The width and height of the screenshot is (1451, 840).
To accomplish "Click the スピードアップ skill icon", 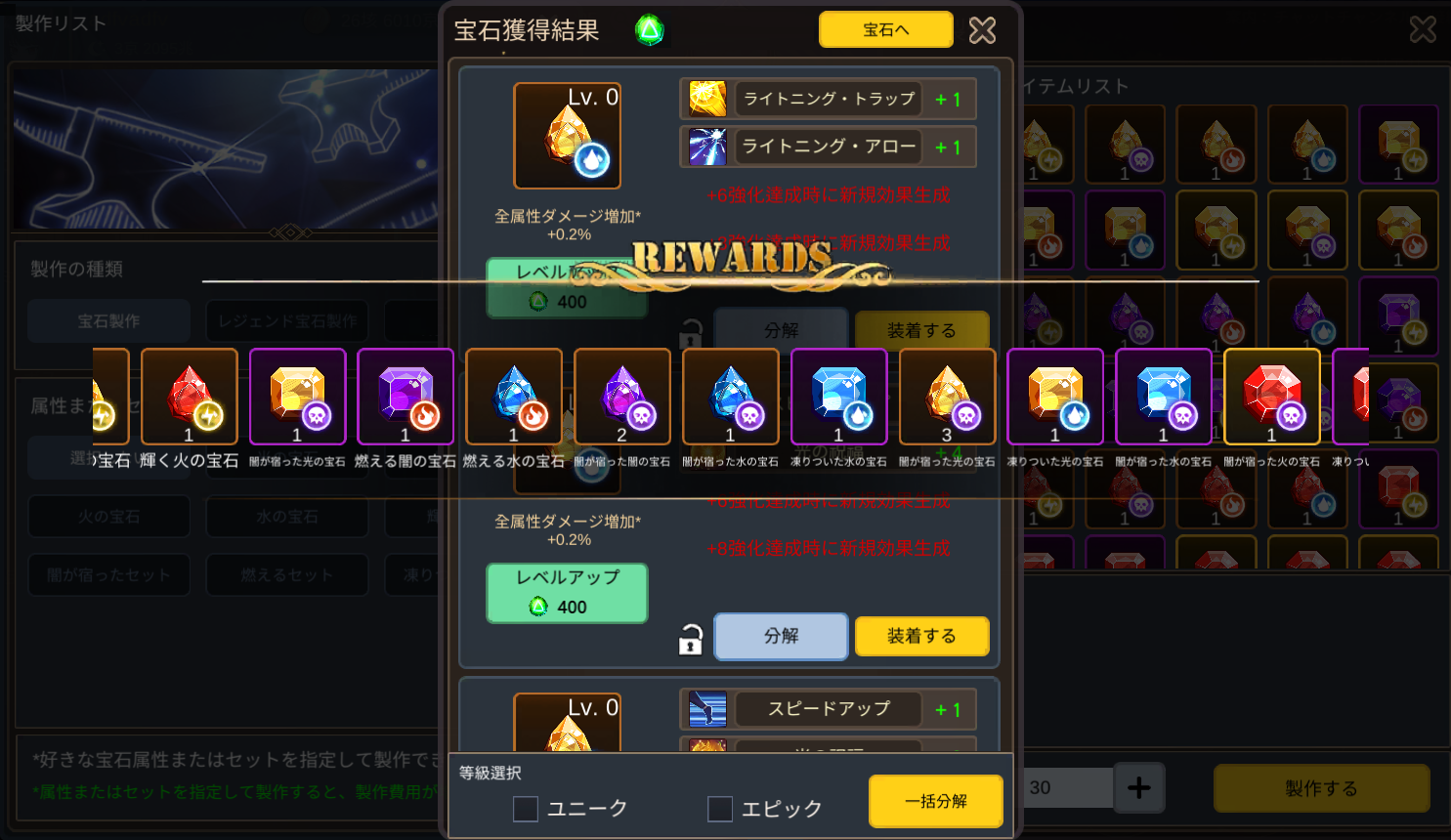I will click(x=707, y=709).
